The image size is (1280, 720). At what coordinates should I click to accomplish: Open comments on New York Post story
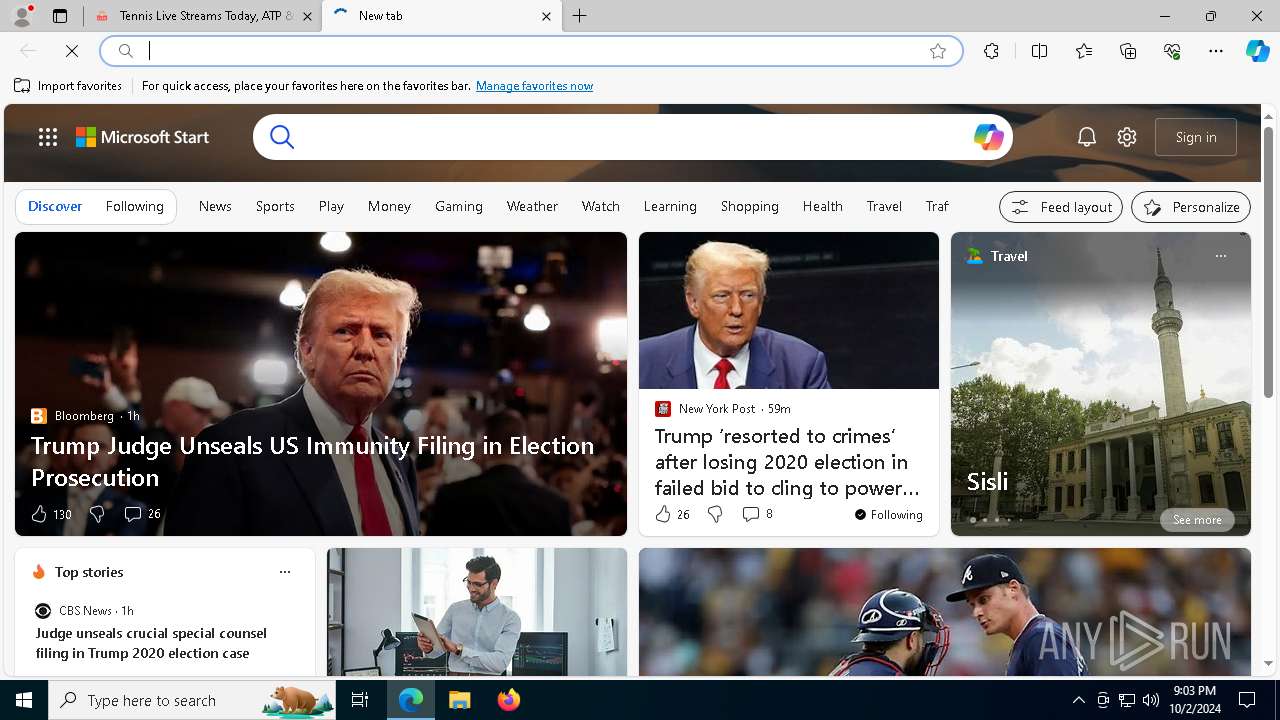coord(757,514)
